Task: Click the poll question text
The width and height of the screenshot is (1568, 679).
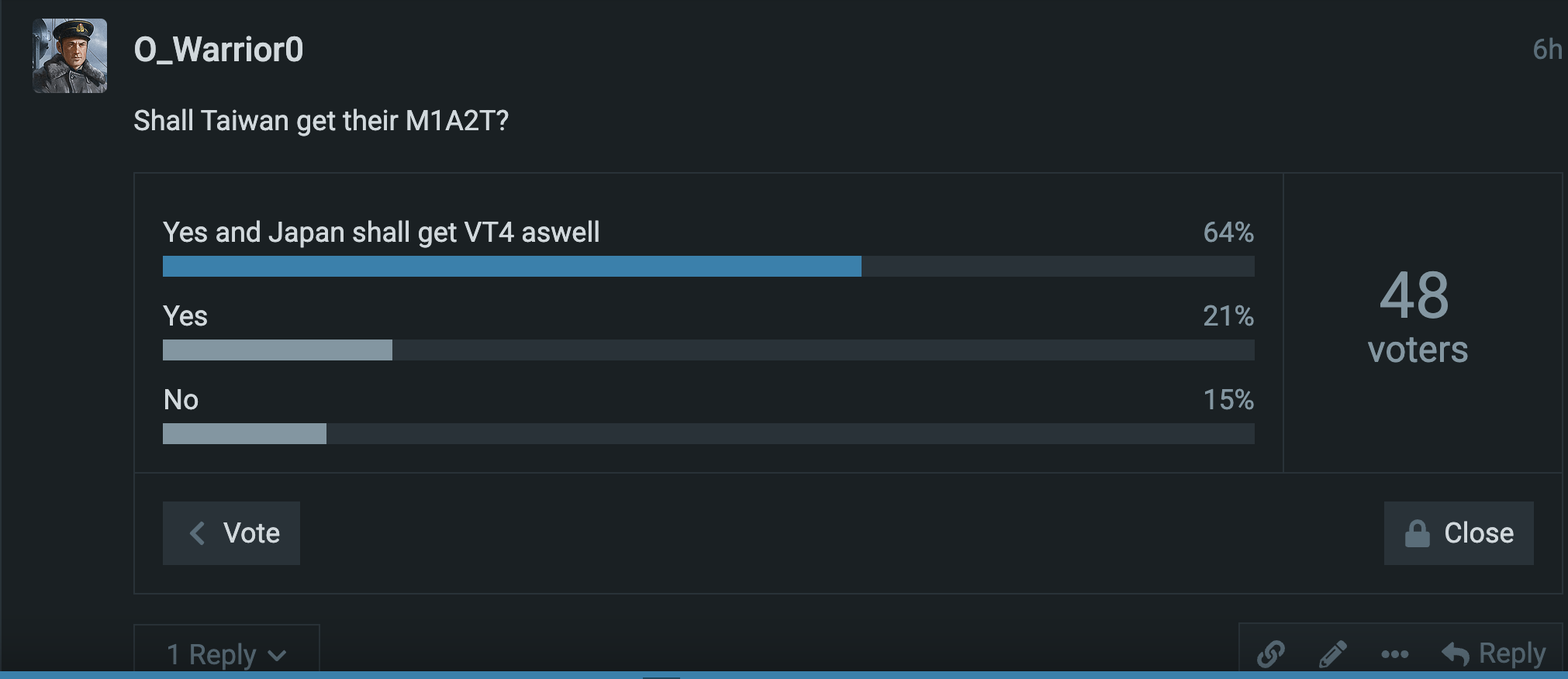Action: coord(320,121)
